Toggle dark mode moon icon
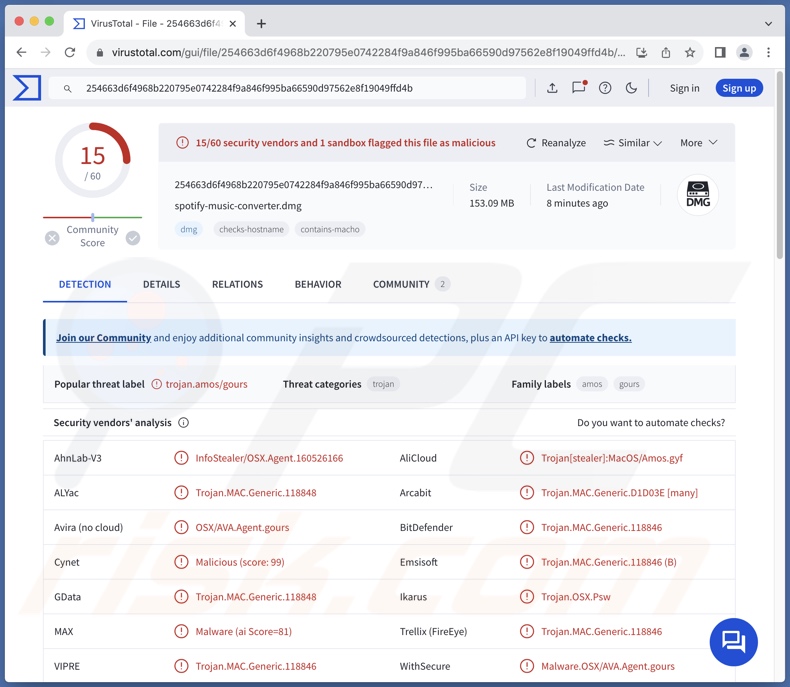 [x=631, y=88]
